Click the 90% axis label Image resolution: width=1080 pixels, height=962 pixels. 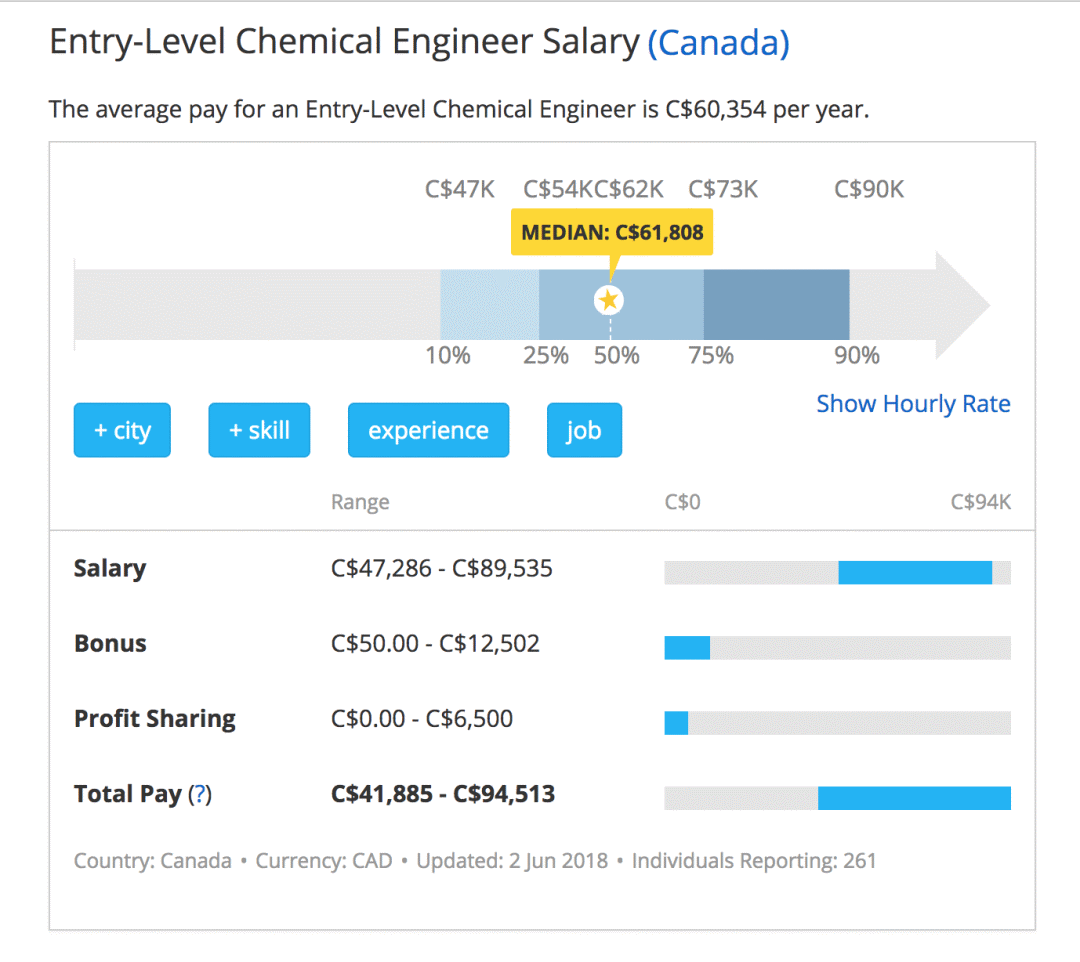coord(857,356)
